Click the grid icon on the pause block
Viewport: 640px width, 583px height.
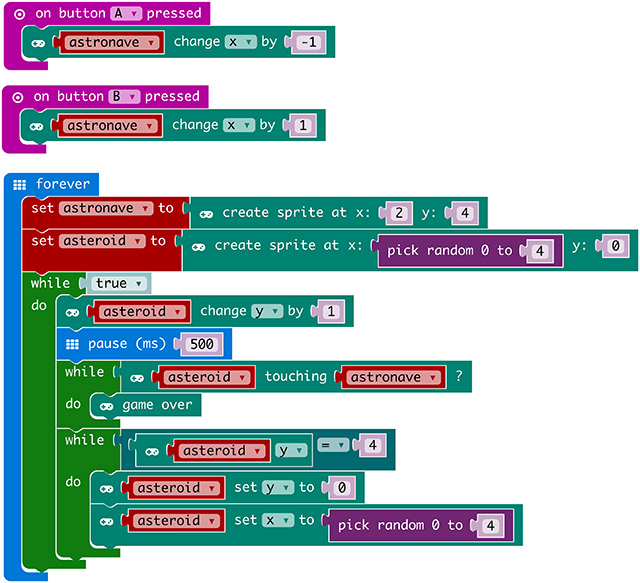click(x=72, y=344)
